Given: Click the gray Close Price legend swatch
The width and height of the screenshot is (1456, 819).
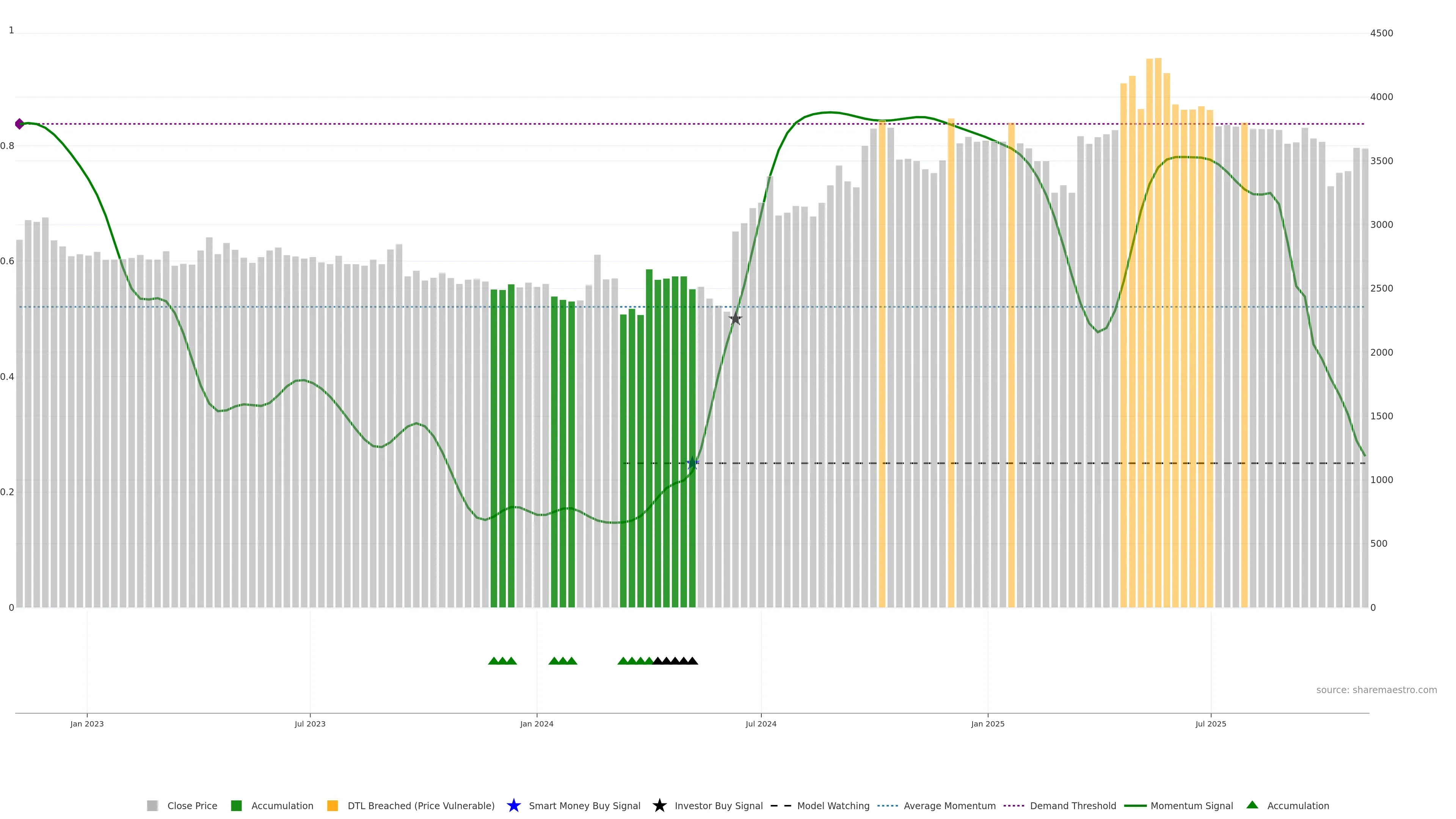Looking at the screenshot, I should coord(152,805).
